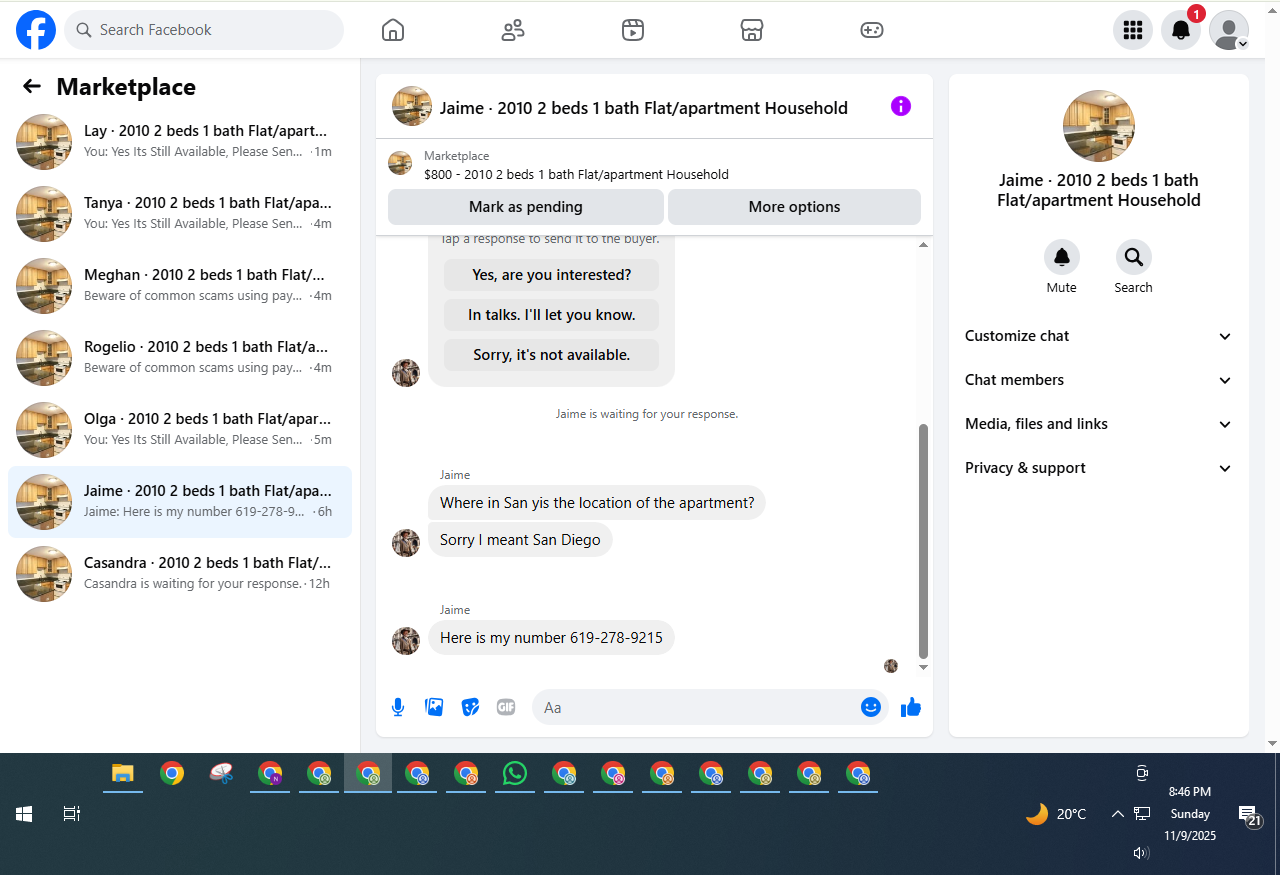Screen dimensions: 1280x875
Task: Open Windows Task View
Action: pos(71,814)
